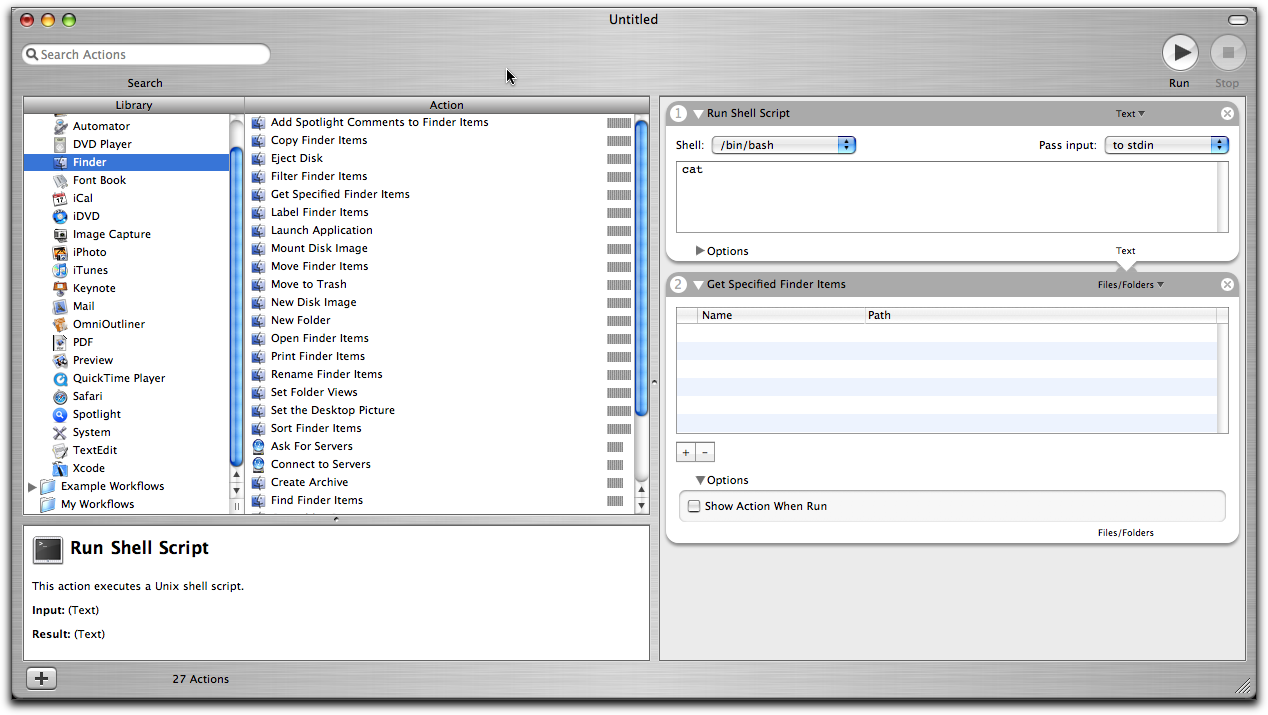Remove the Run Shell Script action
The image size is (1268, 715).
click(1227, 114)
